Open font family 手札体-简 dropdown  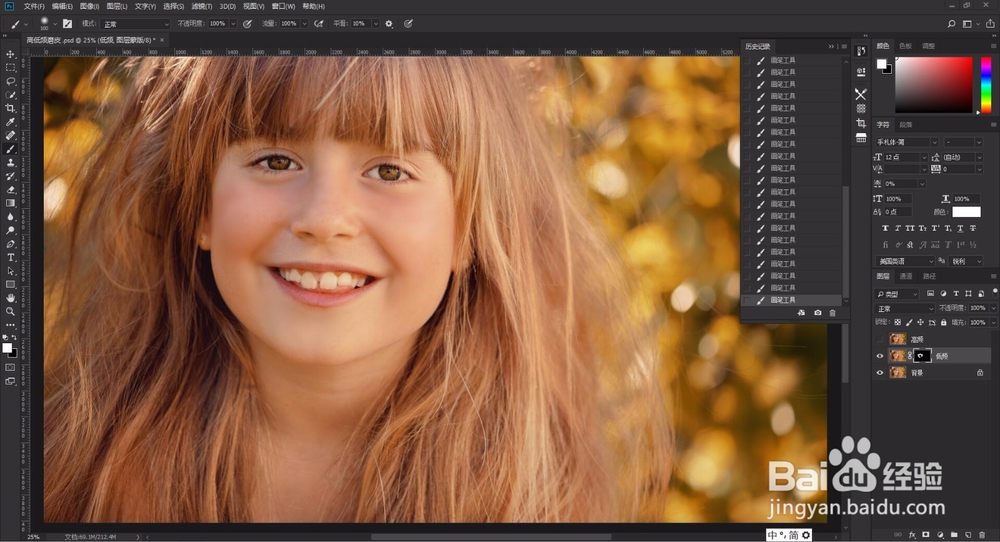906,142
